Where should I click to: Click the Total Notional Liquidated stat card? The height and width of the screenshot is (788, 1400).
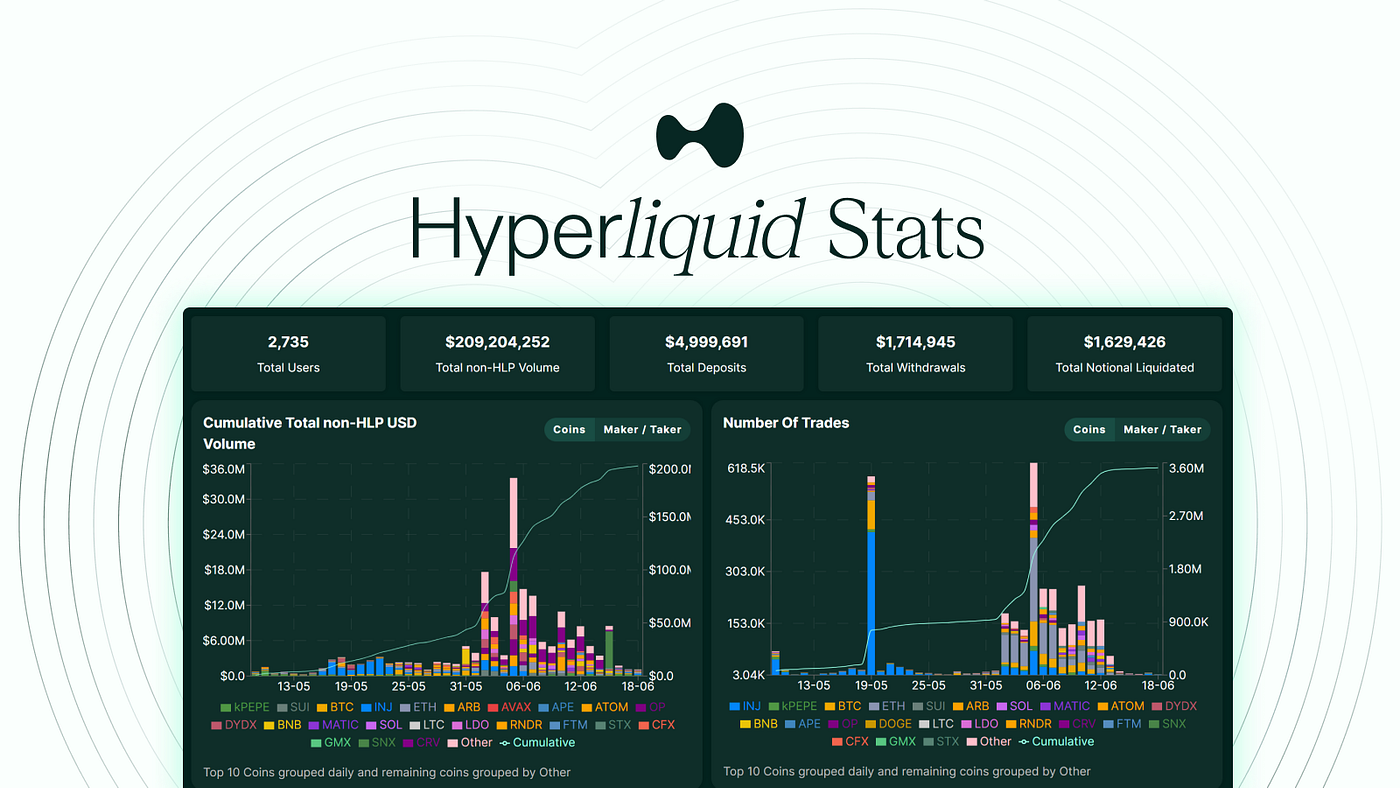[x=1124, y=353]
